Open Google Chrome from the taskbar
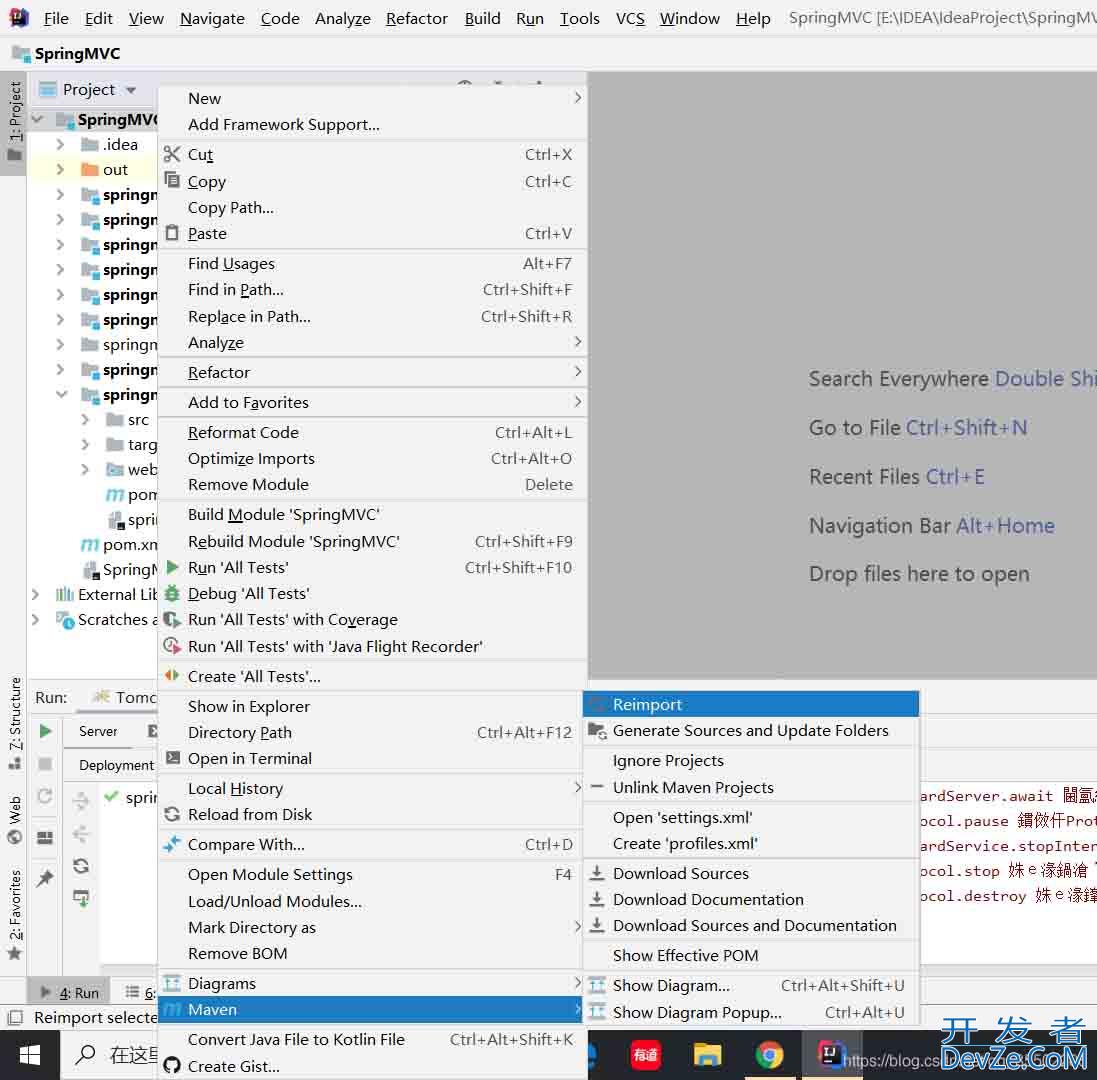The image size is (1097, 1080). click(x=768, y=1055)
